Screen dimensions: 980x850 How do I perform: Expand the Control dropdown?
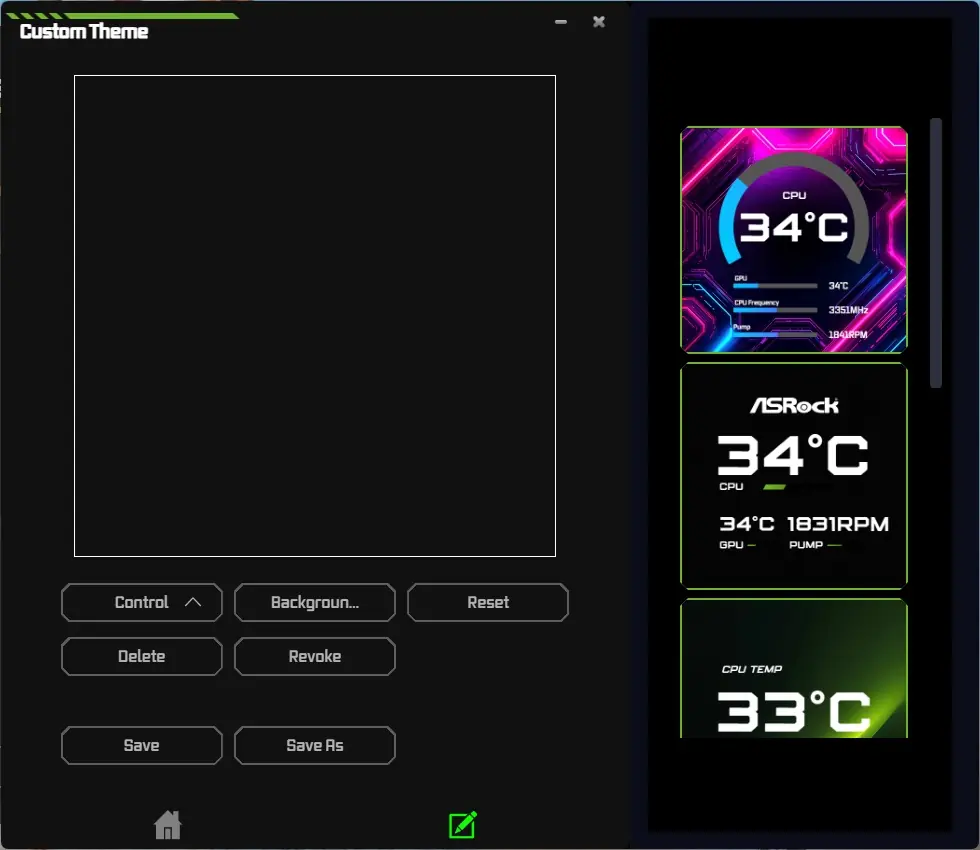pos(142,602)
